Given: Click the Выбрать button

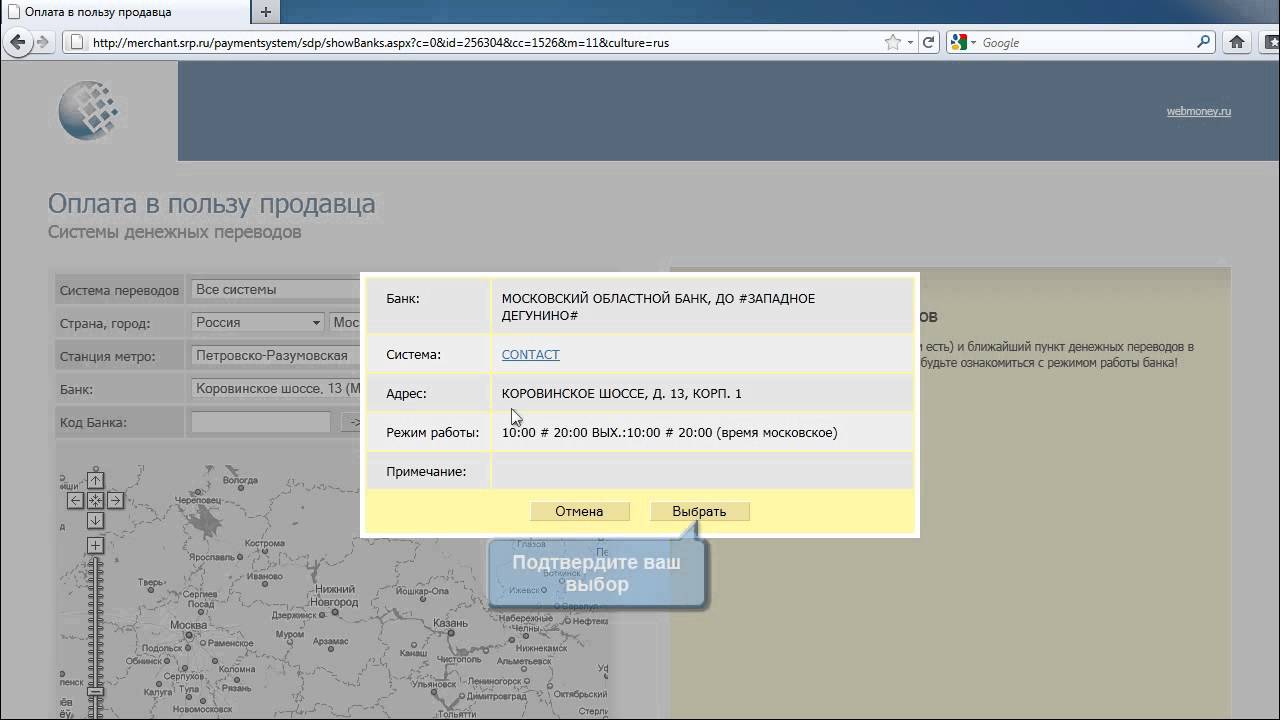Looking at the screenshot, I should pyautogui.click(x=699, y=511).
